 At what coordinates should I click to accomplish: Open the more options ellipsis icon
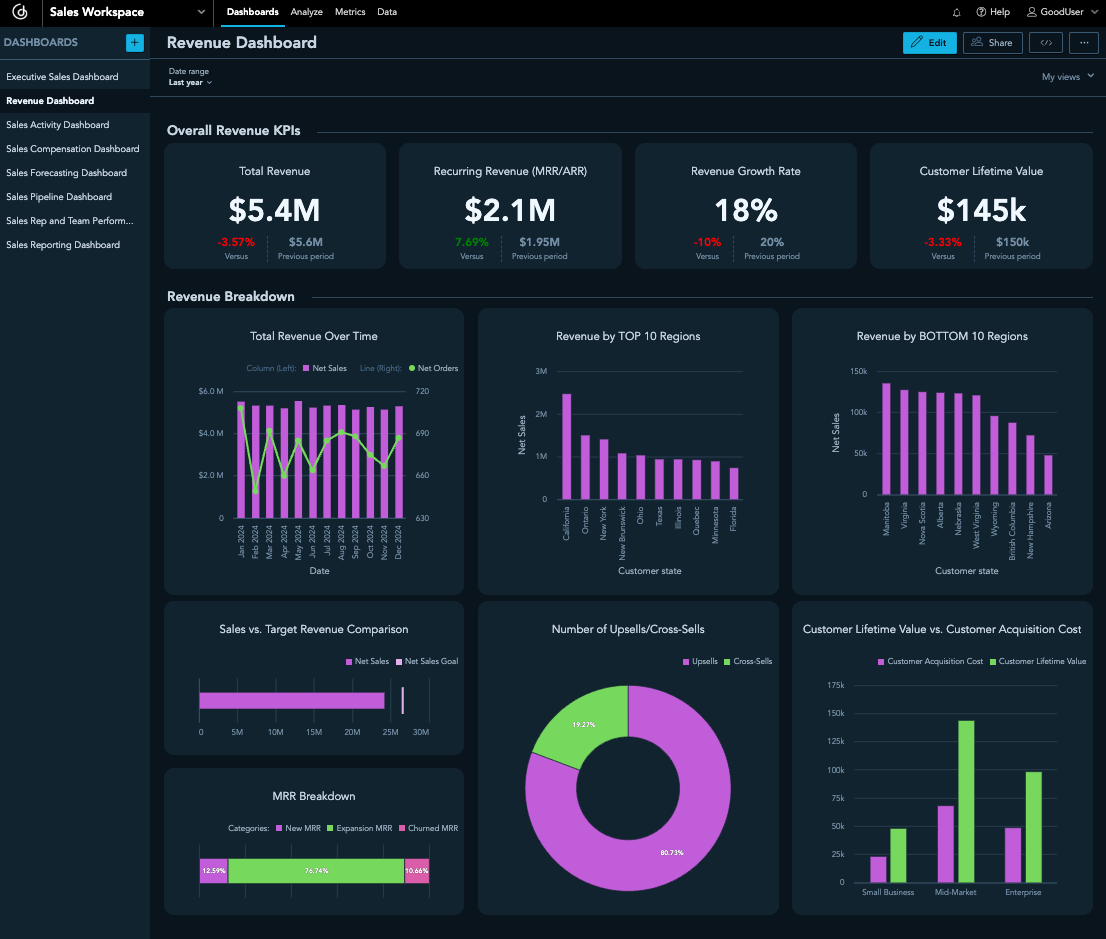(x=1083, y=42)
